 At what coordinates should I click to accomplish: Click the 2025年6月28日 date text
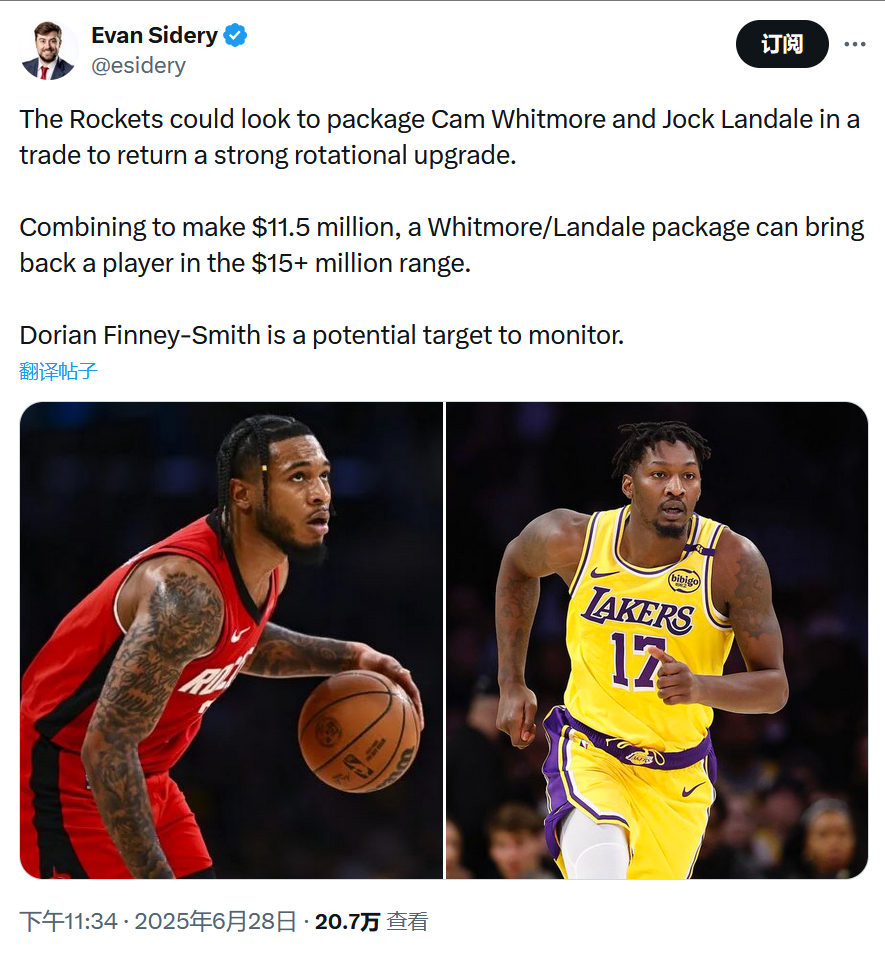pos(215,921)
